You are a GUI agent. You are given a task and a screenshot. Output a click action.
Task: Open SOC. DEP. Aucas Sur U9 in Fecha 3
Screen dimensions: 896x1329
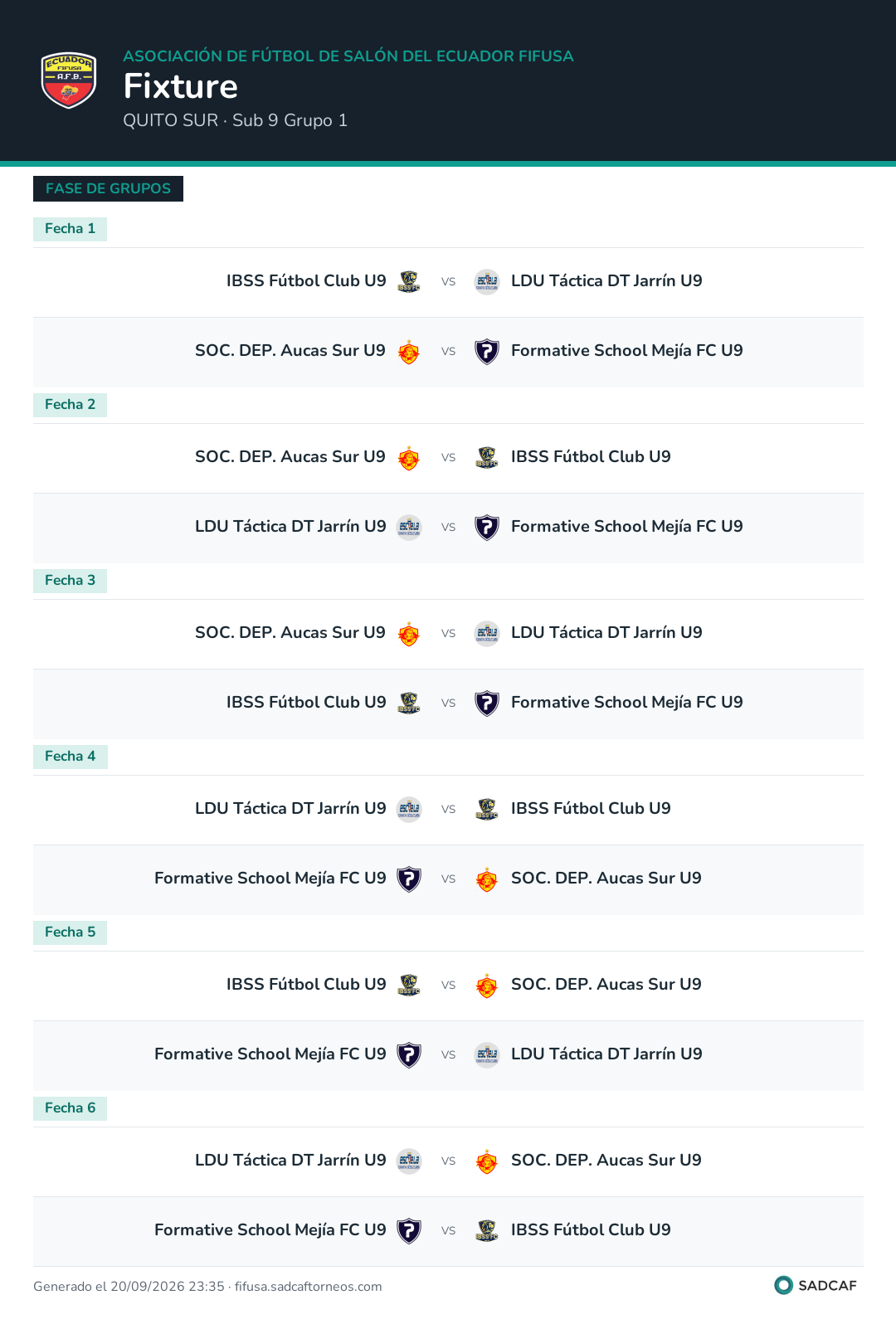click(x=290, y=633)
